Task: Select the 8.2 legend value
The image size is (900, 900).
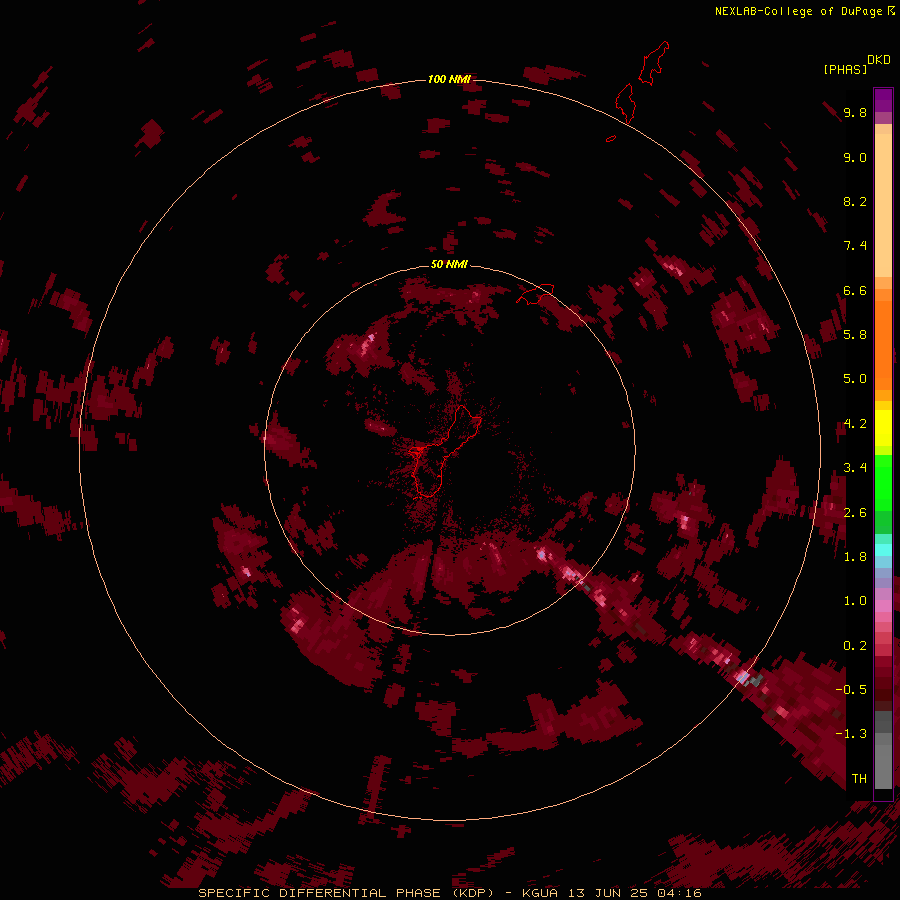Action: pos(855,201)
